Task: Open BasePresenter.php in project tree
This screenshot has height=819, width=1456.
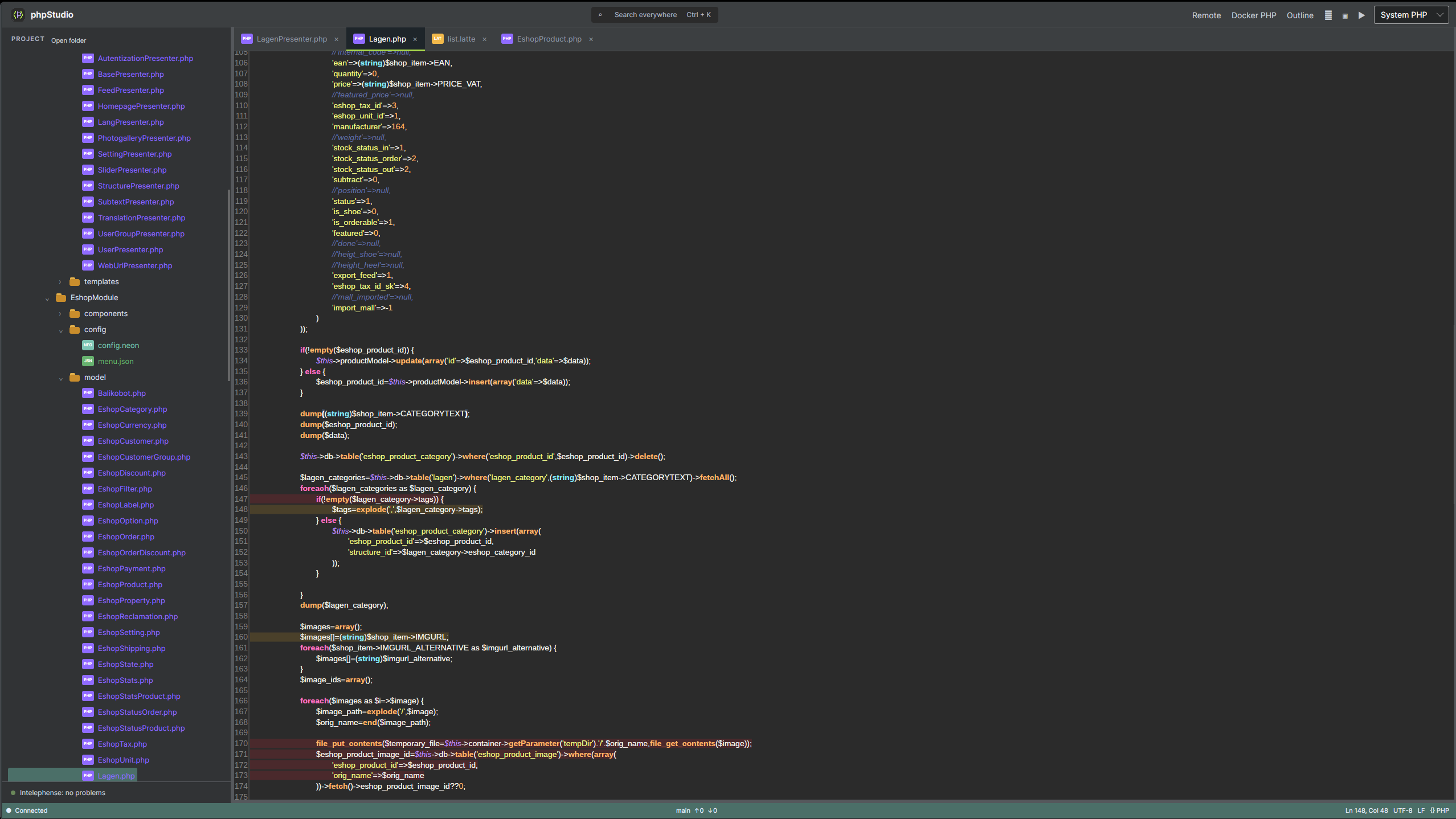Action: pyautogui.click(x=130, y=75)
